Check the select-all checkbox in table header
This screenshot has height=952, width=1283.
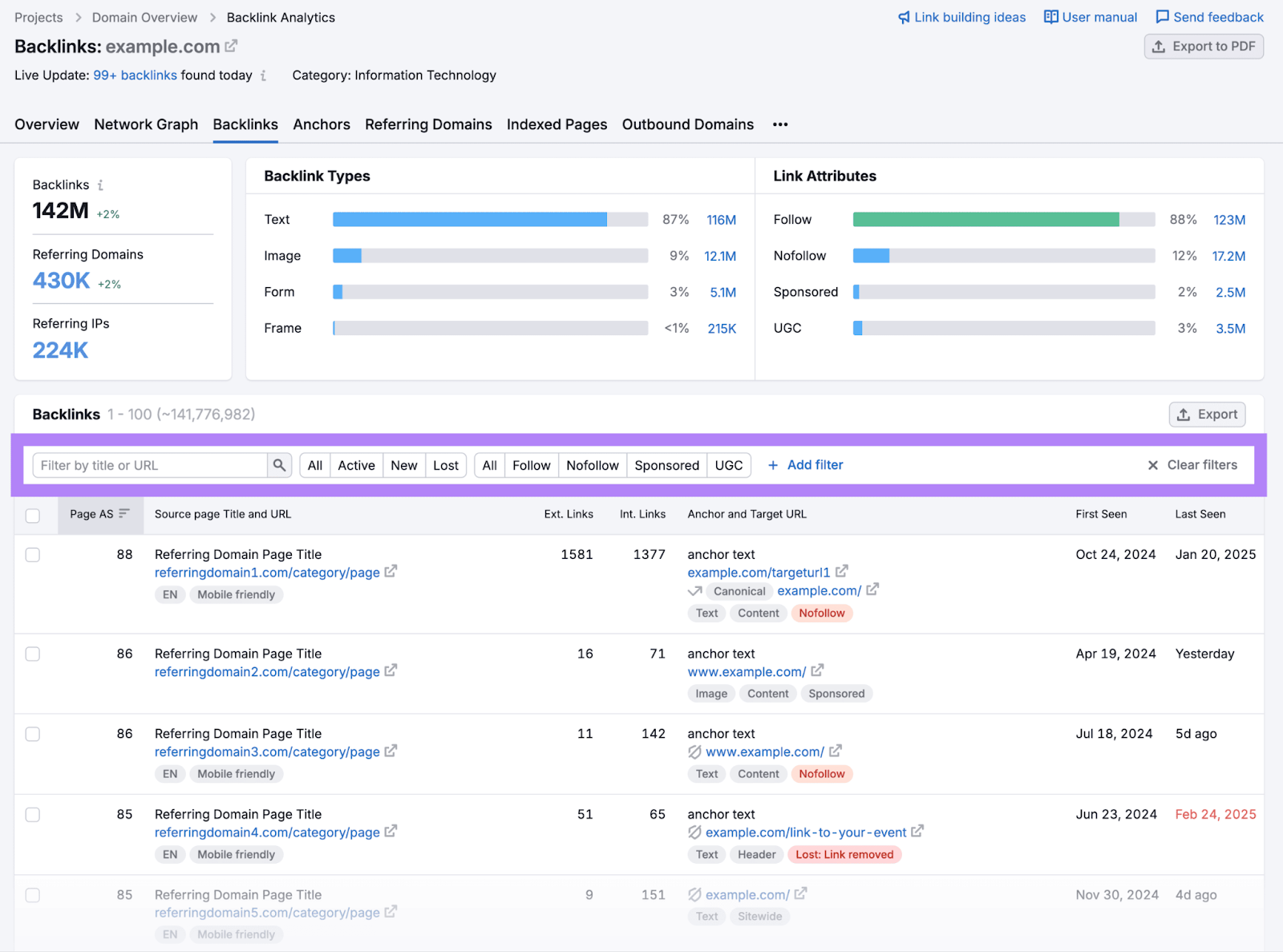point(33,516)
